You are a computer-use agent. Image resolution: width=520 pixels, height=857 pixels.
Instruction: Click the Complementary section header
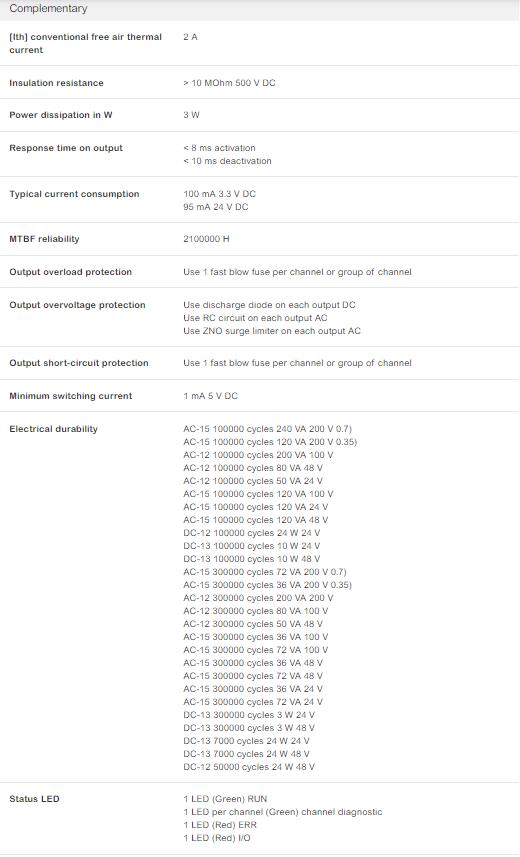pyautogui.click(x=48, y=9)
